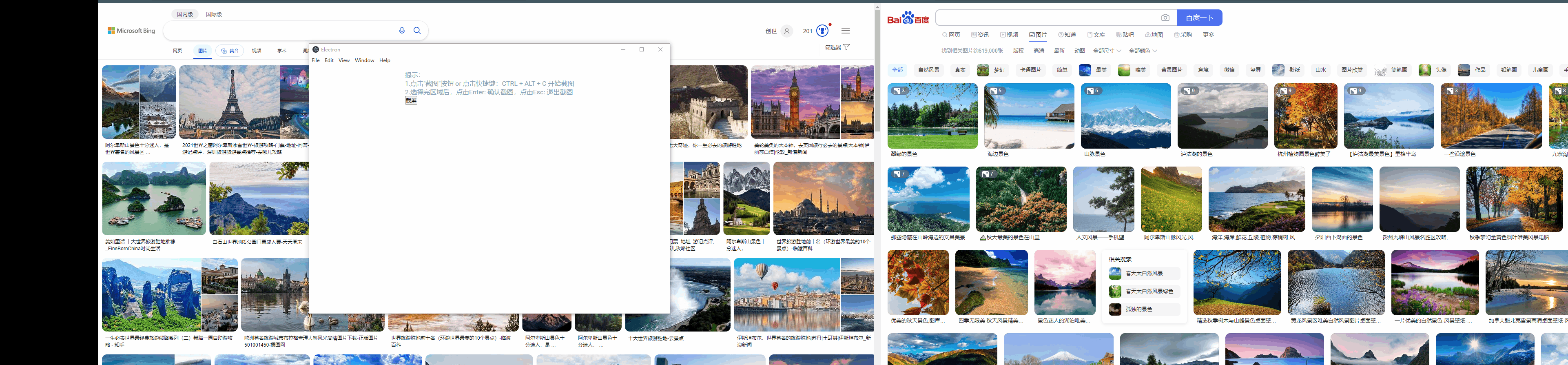The image size is (1568, 365).
Task: Switch to Bing 学术 tab
Action: click(x=282, y=51)
